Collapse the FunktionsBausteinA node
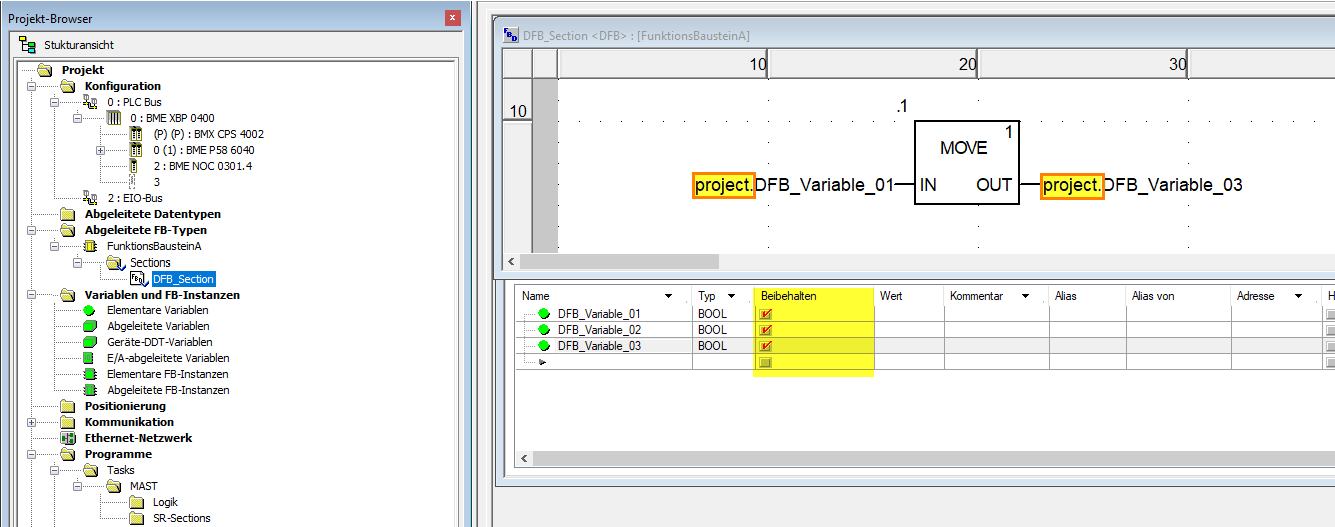The width and height of the screenshot is (1335, 527). tap(54, 246)
